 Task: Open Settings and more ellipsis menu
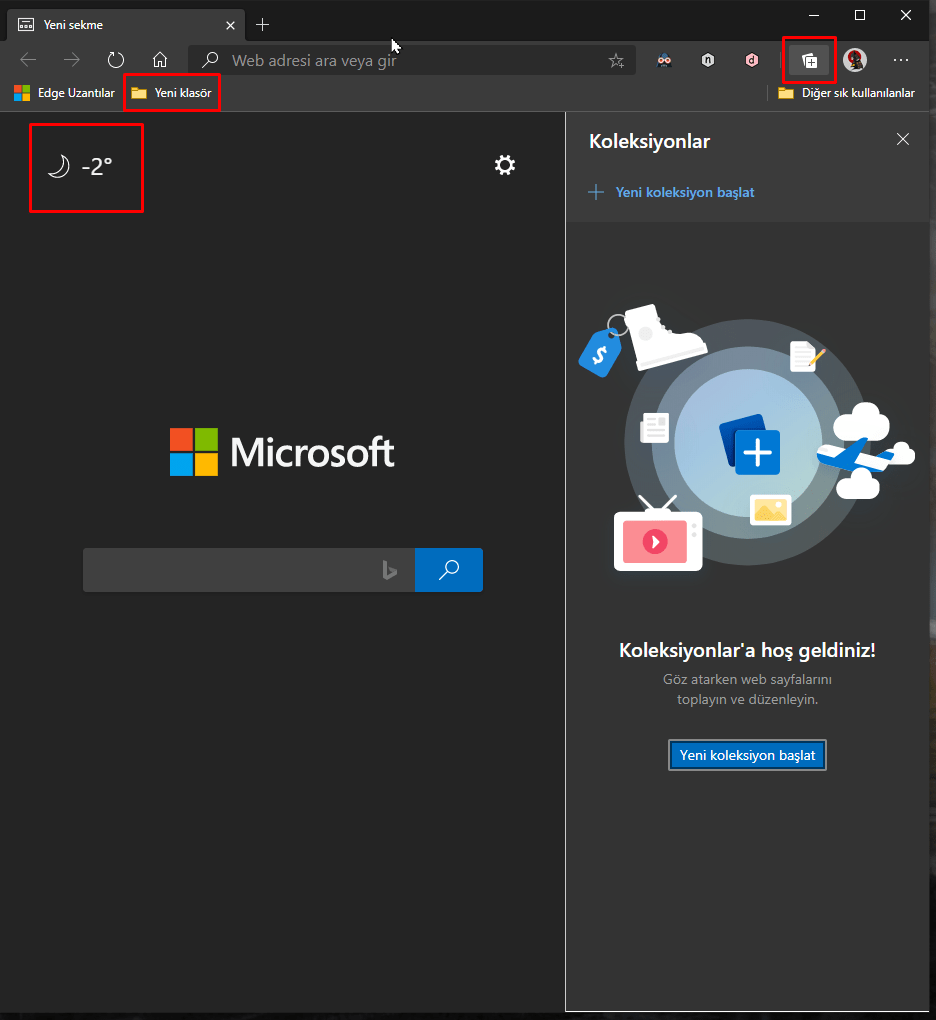point(901,60)
